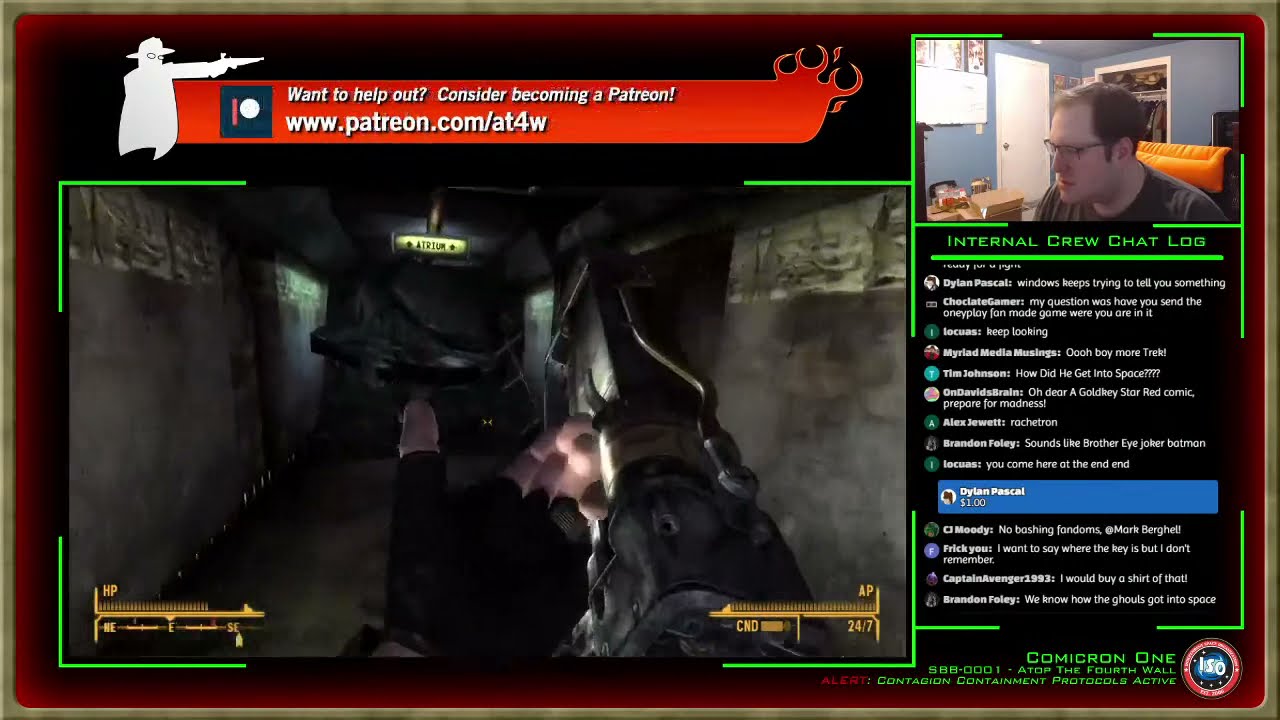1280x720 pixels.
Task: Click Frick you's purple F avatar
Action: 931,549
